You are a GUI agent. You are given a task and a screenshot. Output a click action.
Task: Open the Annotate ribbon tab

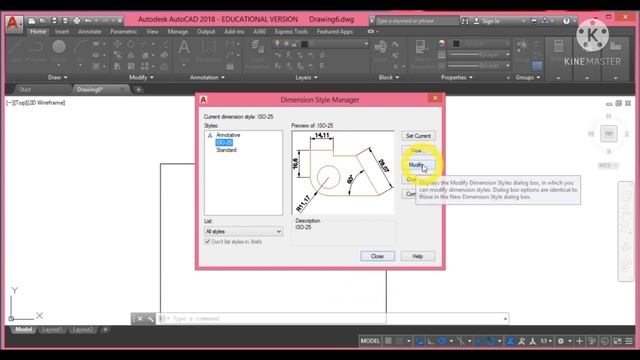89,31
